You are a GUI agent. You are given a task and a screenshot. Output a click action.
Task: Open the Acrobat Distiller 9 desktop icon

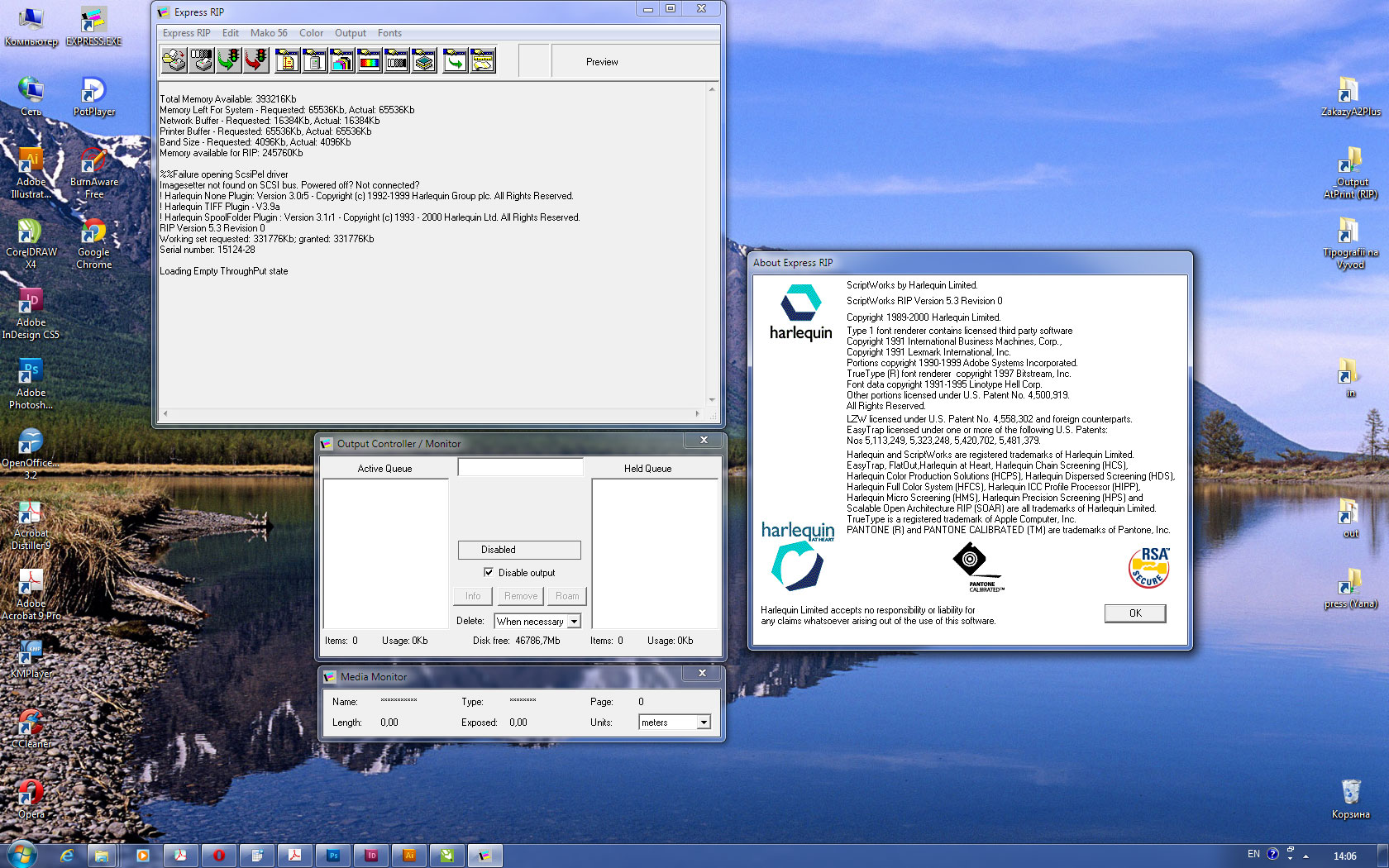tap(31, 525)
